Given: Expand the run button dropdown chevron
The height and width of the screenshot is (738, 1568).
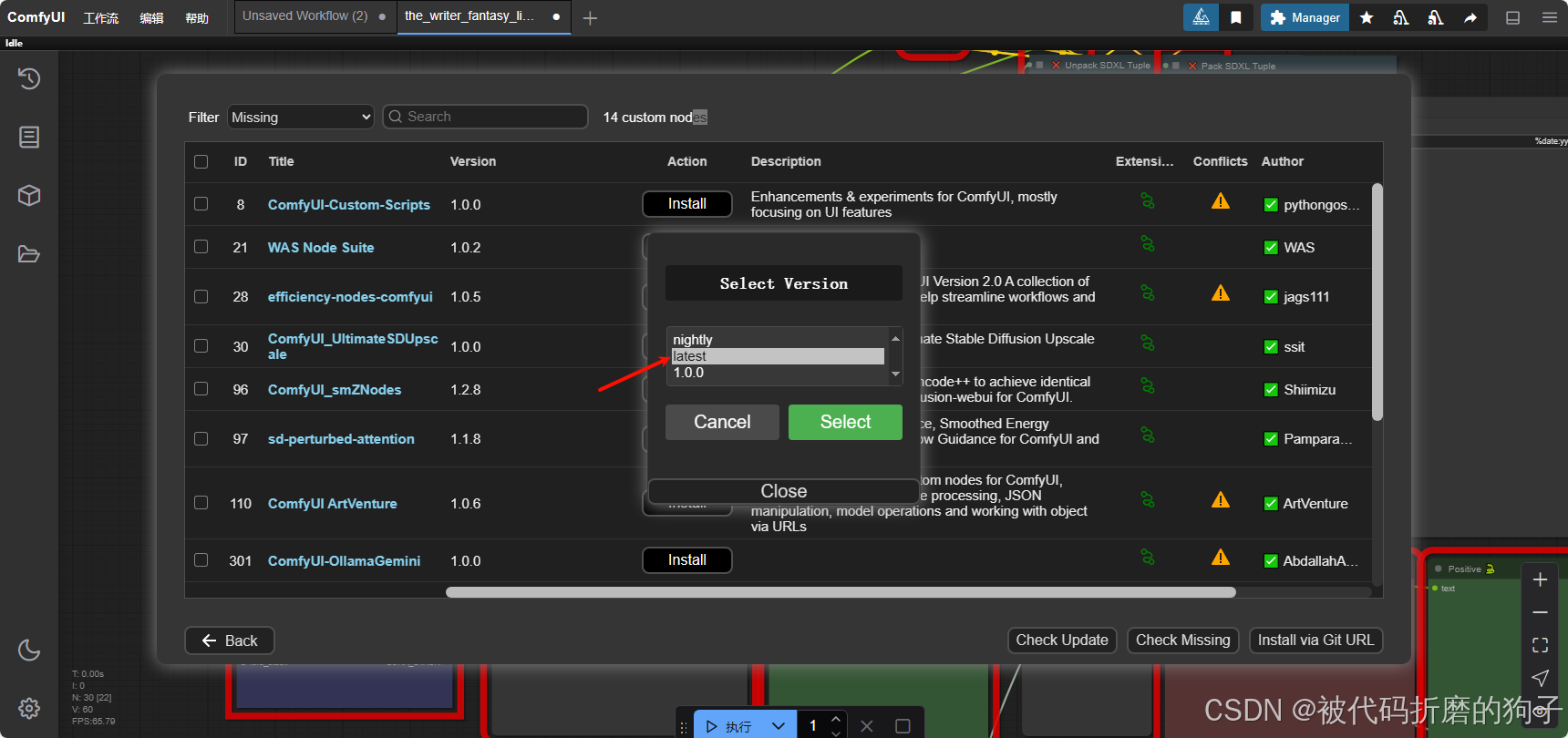Looking at the screenshot, I should click(778, 726).
